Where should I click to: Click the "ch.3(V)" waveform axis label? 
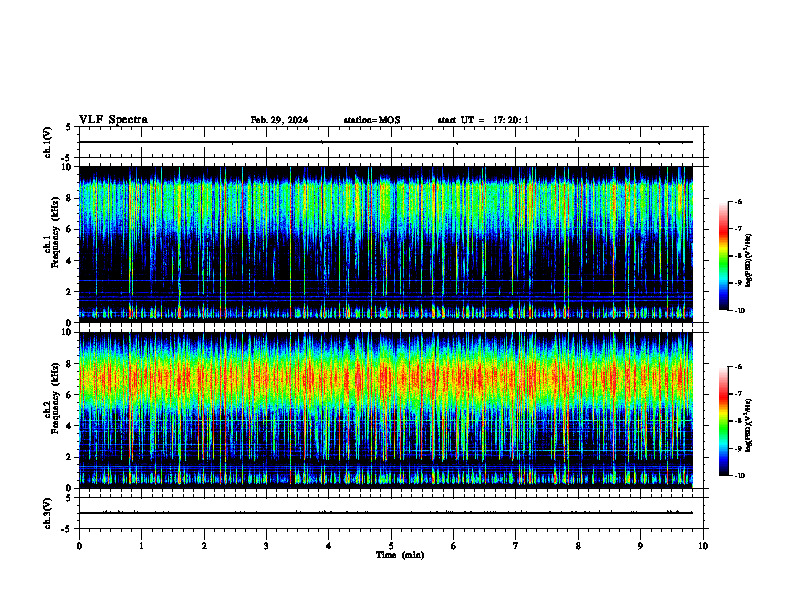coord(47,513)
